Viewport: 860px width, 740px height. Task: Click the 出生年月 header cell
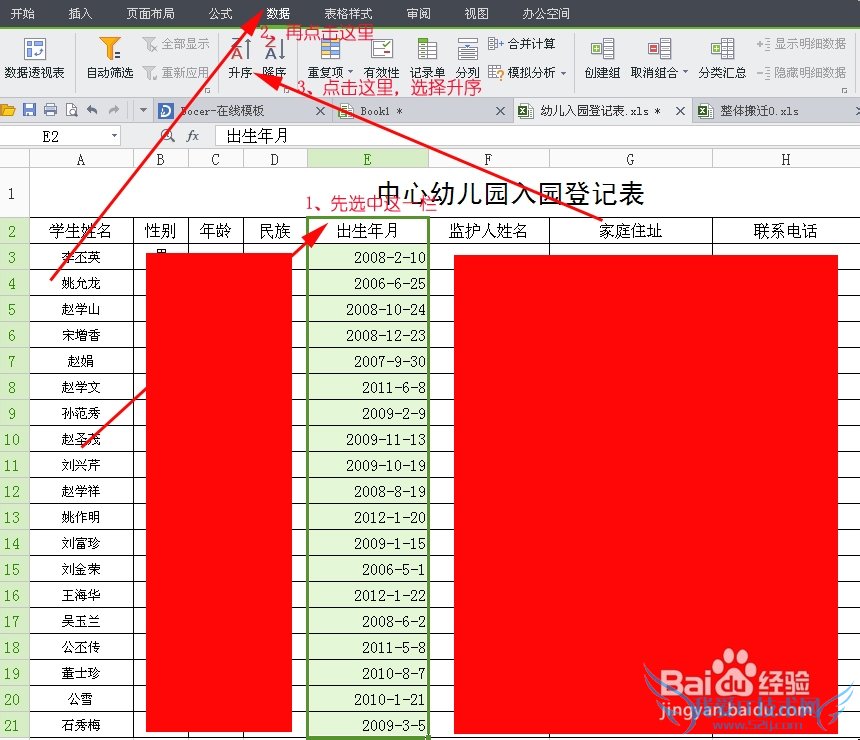[367, 231]
